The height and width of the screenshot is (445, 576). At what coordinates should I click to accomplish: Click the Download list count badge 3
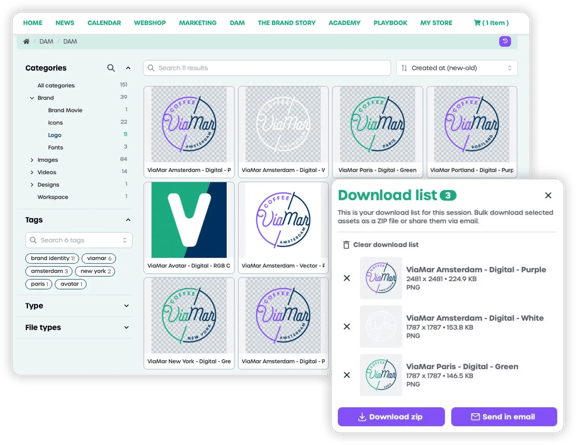(x=448, y=195)
